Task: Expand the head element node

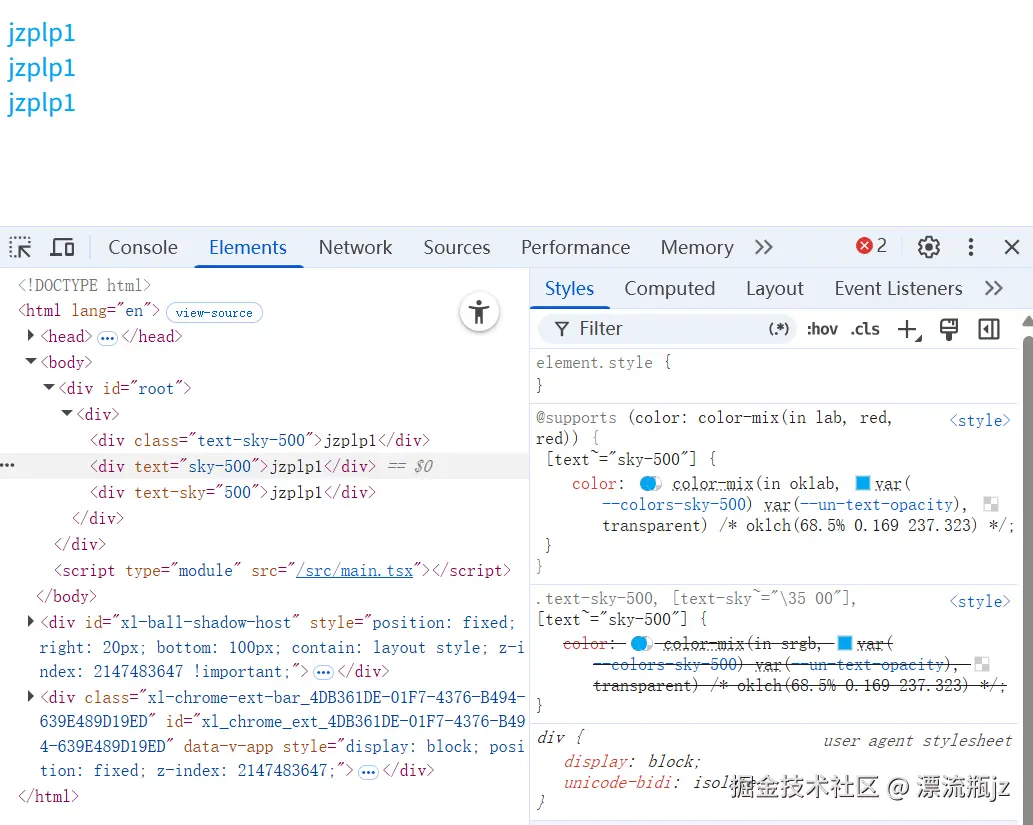Action: (30, 336)
